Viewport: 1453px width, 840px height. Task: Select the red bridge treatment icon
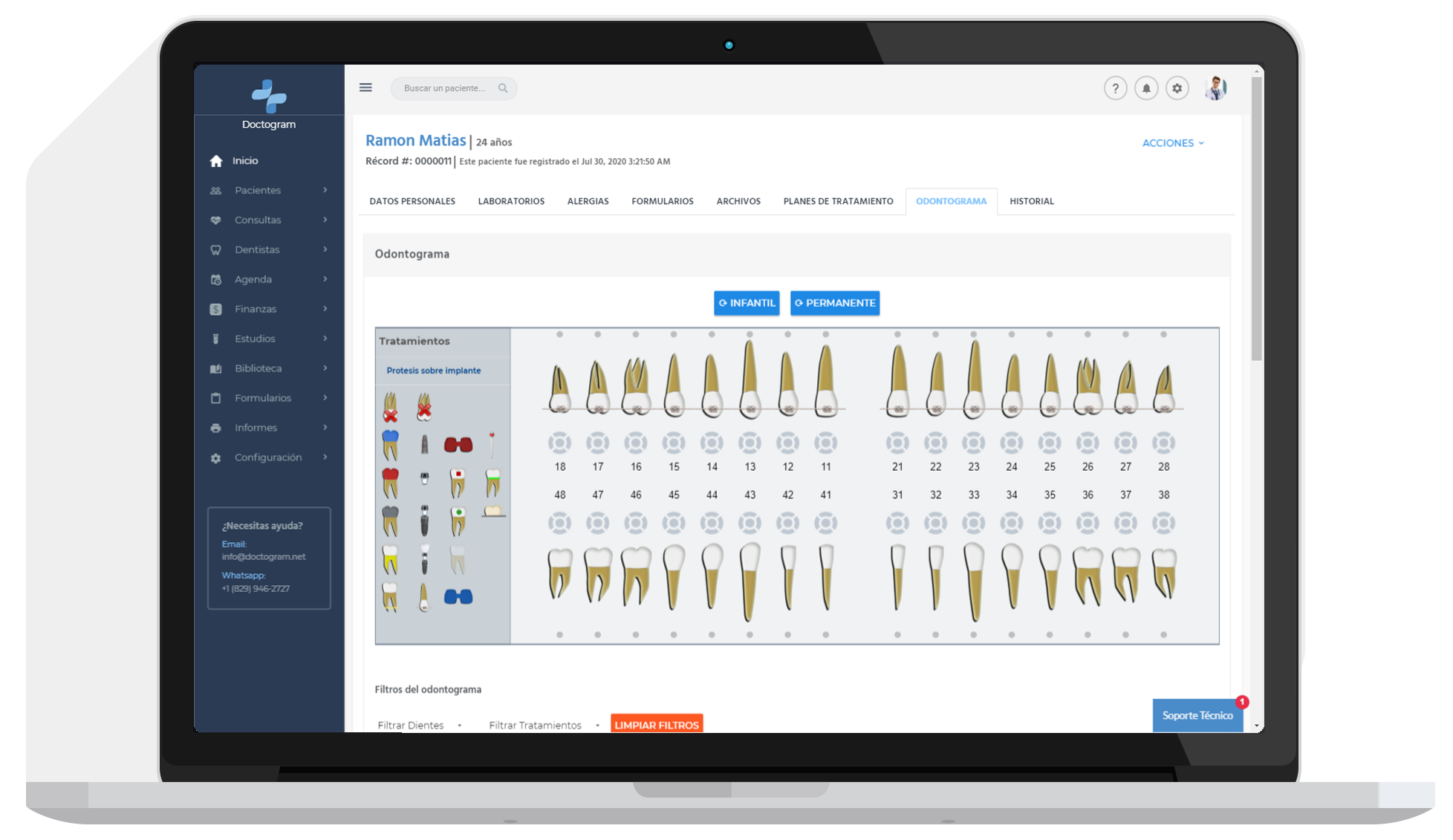pos(458,445)
